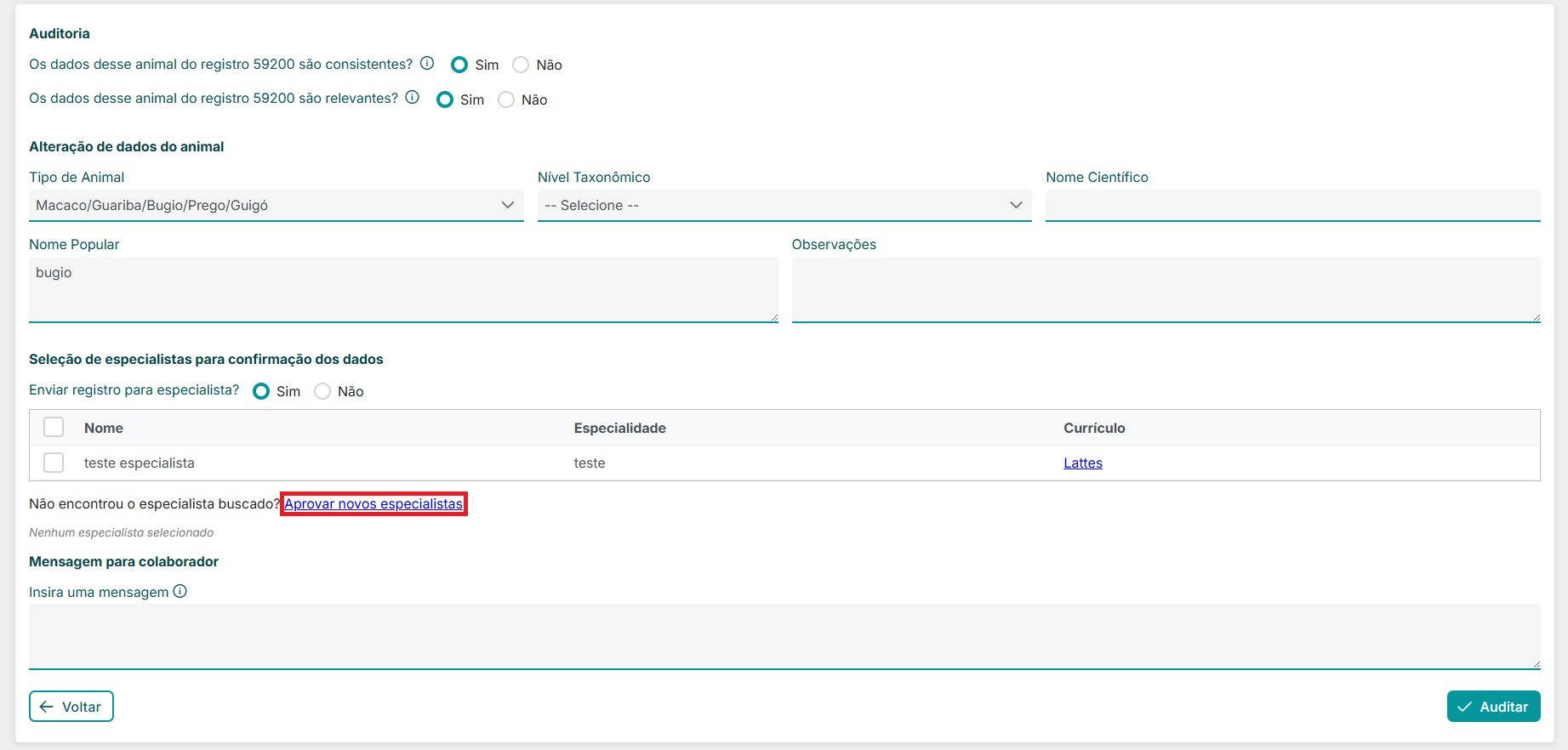Select 'Sim' for data consistency question
The width and height of the screenshot is (1568, 750).
[x=459, y=65]
